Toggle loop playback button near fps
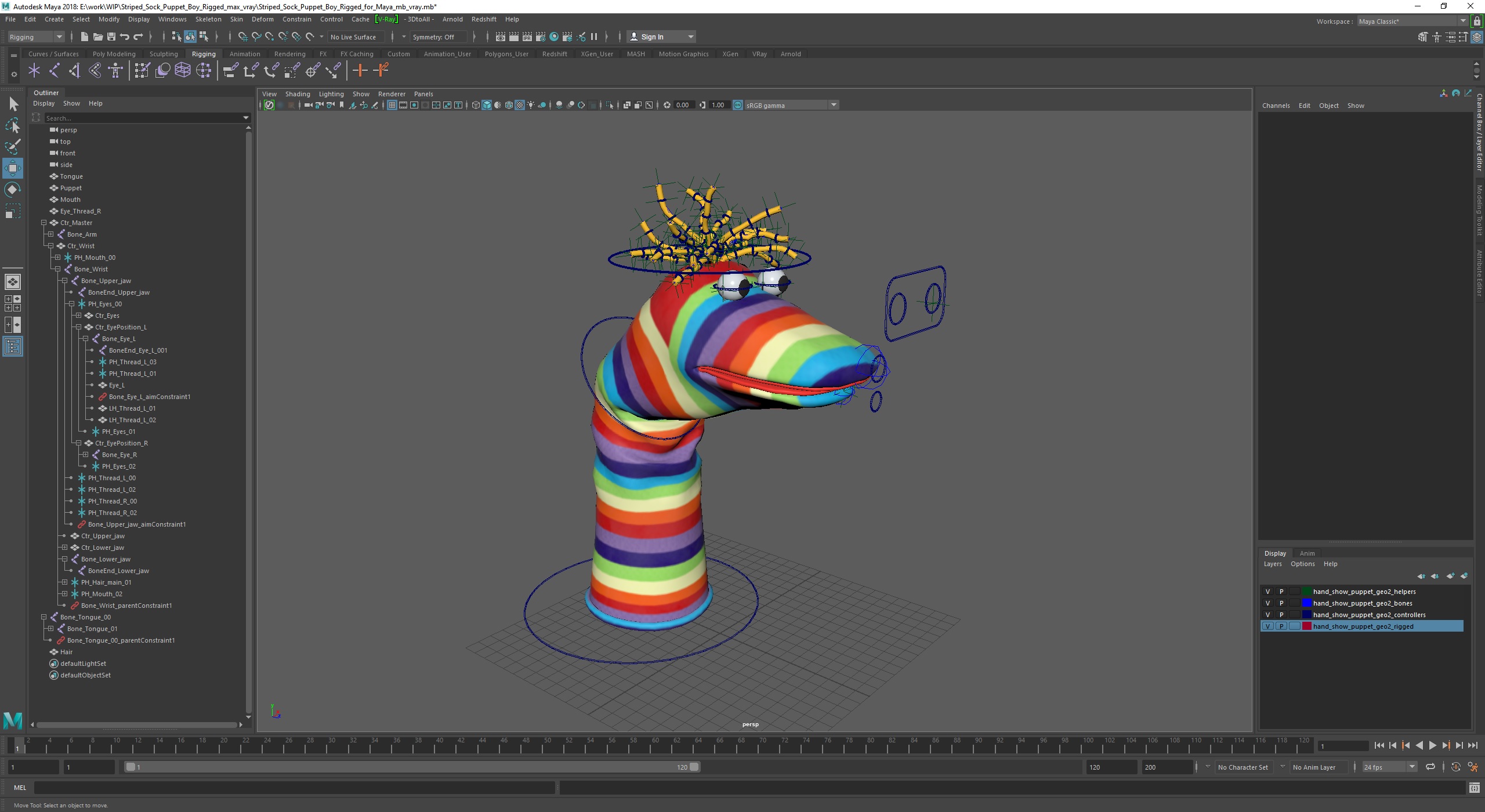This screenshot has height=812, width=1485. 1430,767
